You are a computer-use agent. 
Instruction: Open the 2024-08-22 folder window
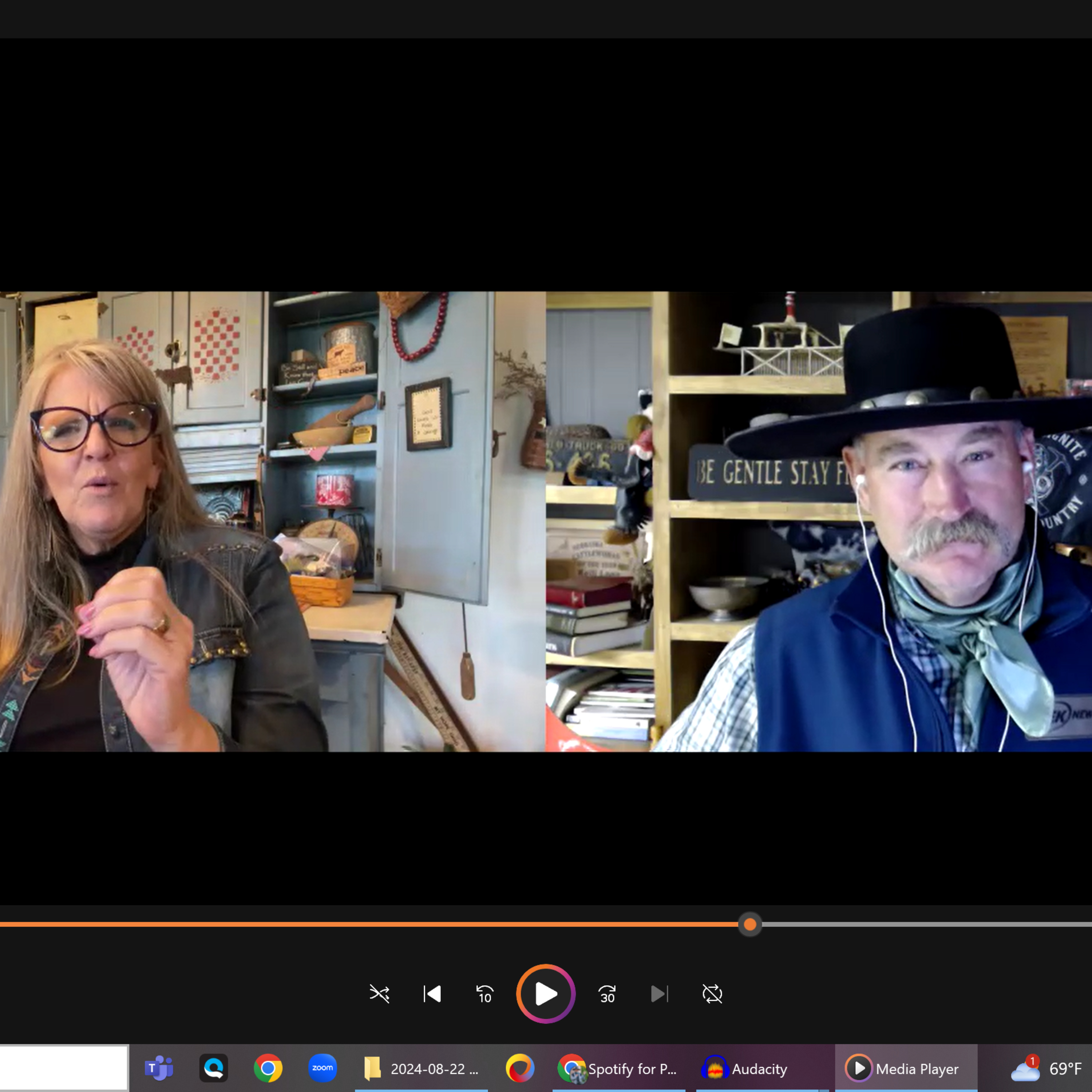(422, 1069)
